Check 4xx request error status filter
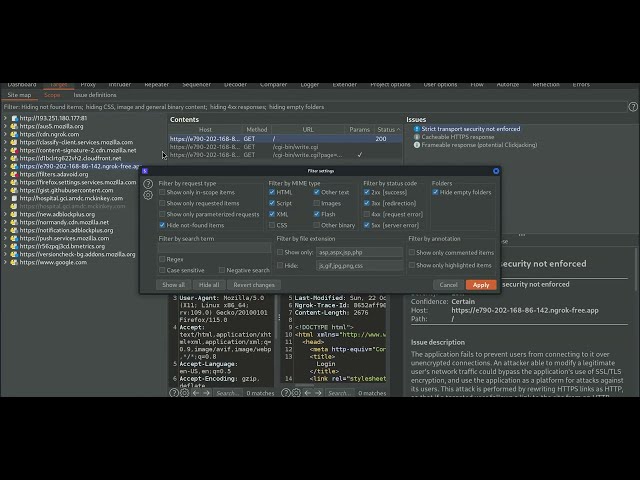The width and height of the screenshot is (640, 480). [x=367, y=214]
